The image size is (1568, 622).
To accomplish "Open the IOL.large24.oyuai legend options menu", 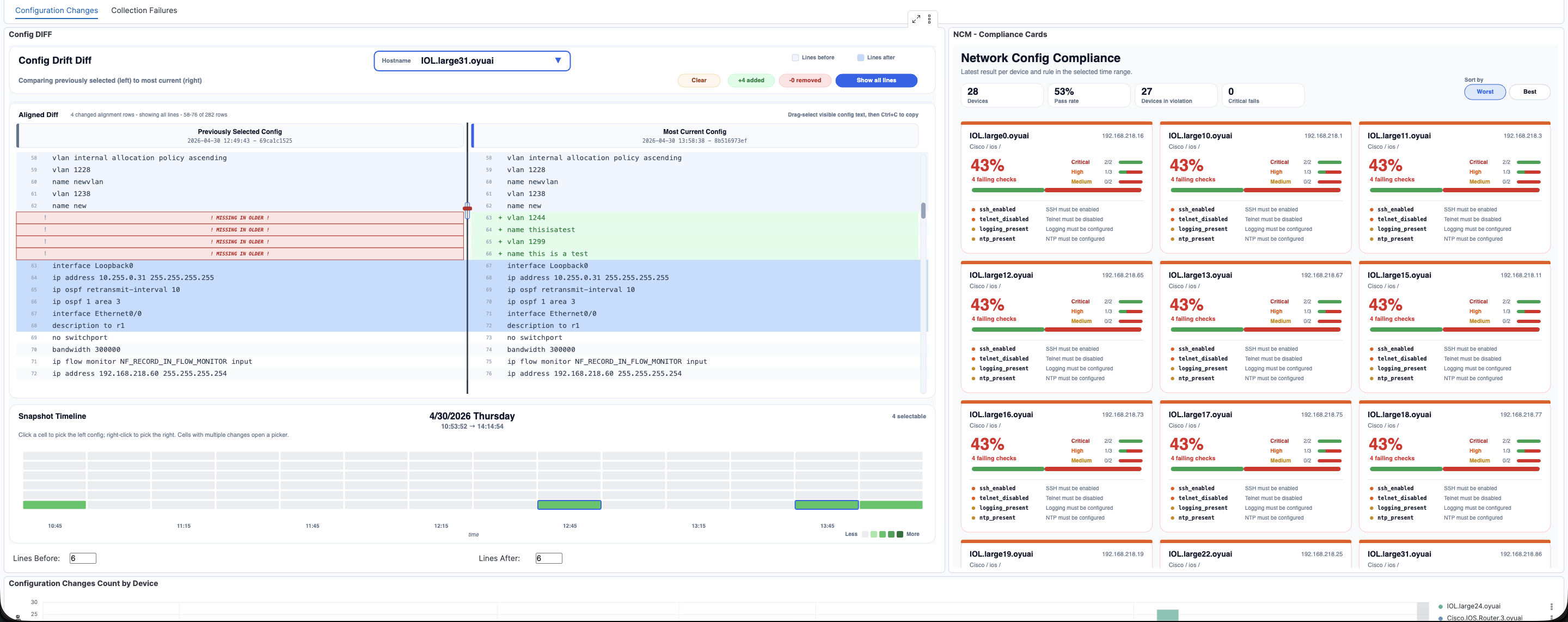I will click(x=1552, y=606).
